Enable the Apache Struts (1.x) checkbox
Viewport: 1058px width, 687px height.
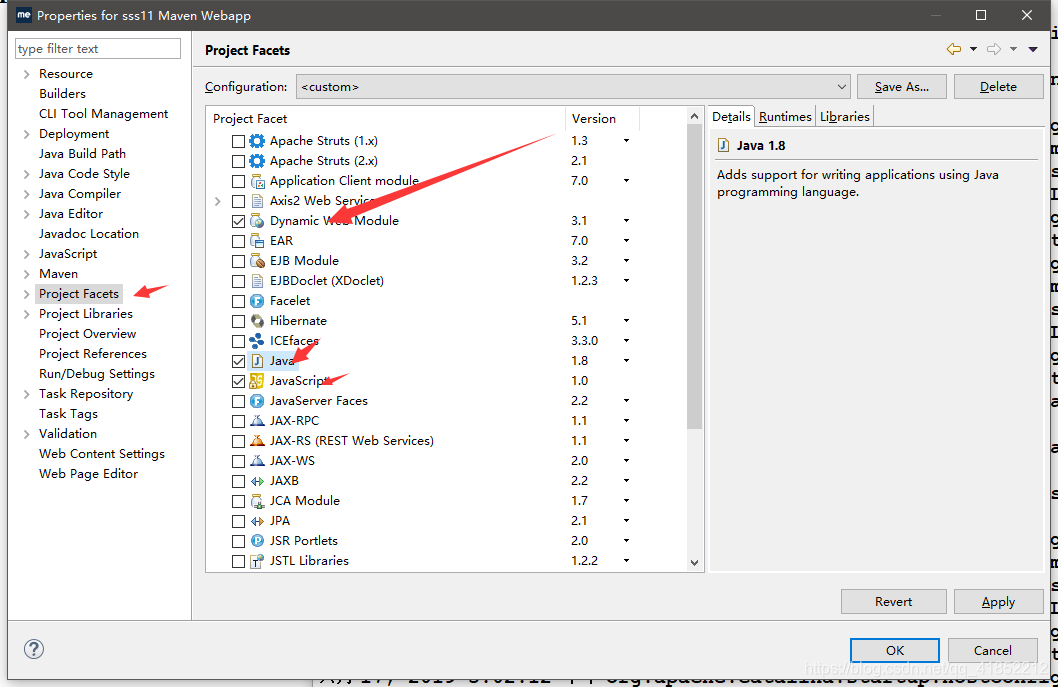[x=238, y=141]
